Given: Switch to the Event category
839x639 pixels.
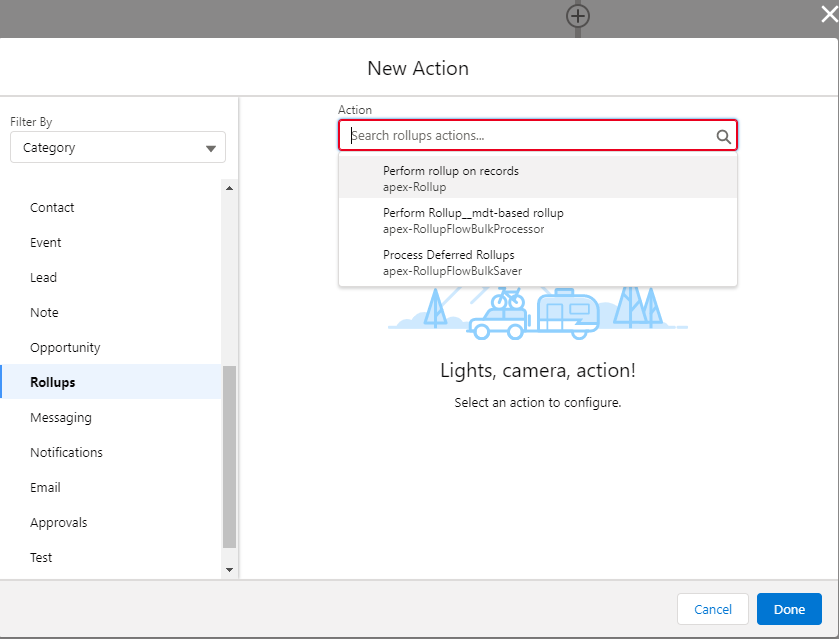Looking at the screenshot, I should (45, 242).
